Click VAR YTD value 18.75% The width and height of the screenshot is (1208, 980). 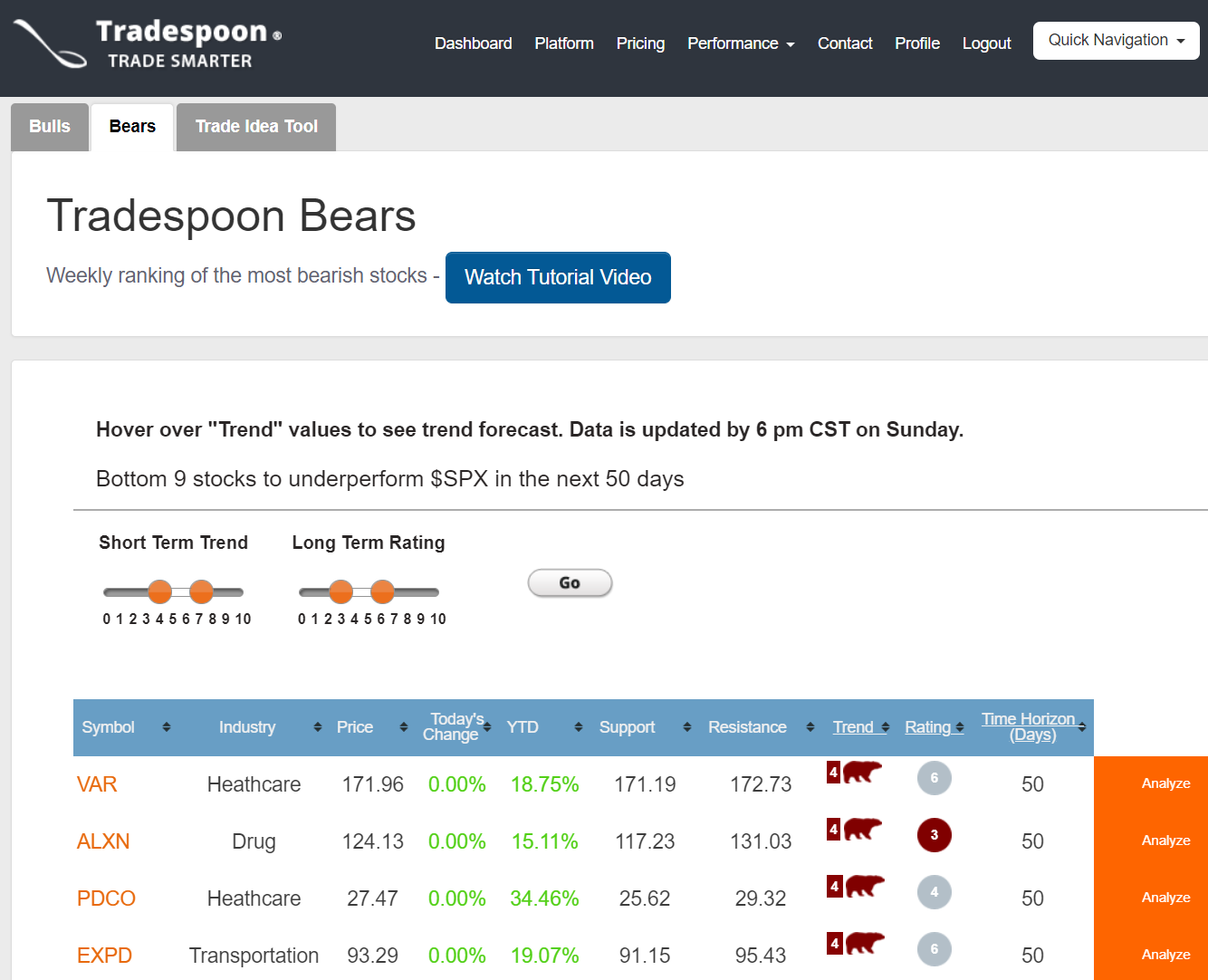click(x=544, y=784)
